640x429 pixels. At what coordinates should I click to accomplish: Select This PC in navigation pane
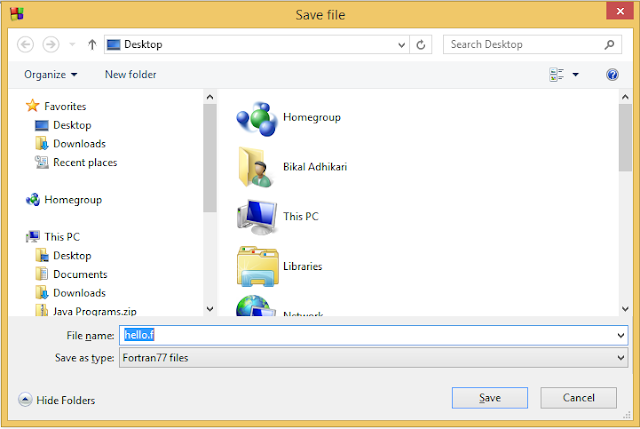pyautogui.click(x=53, y=237)
